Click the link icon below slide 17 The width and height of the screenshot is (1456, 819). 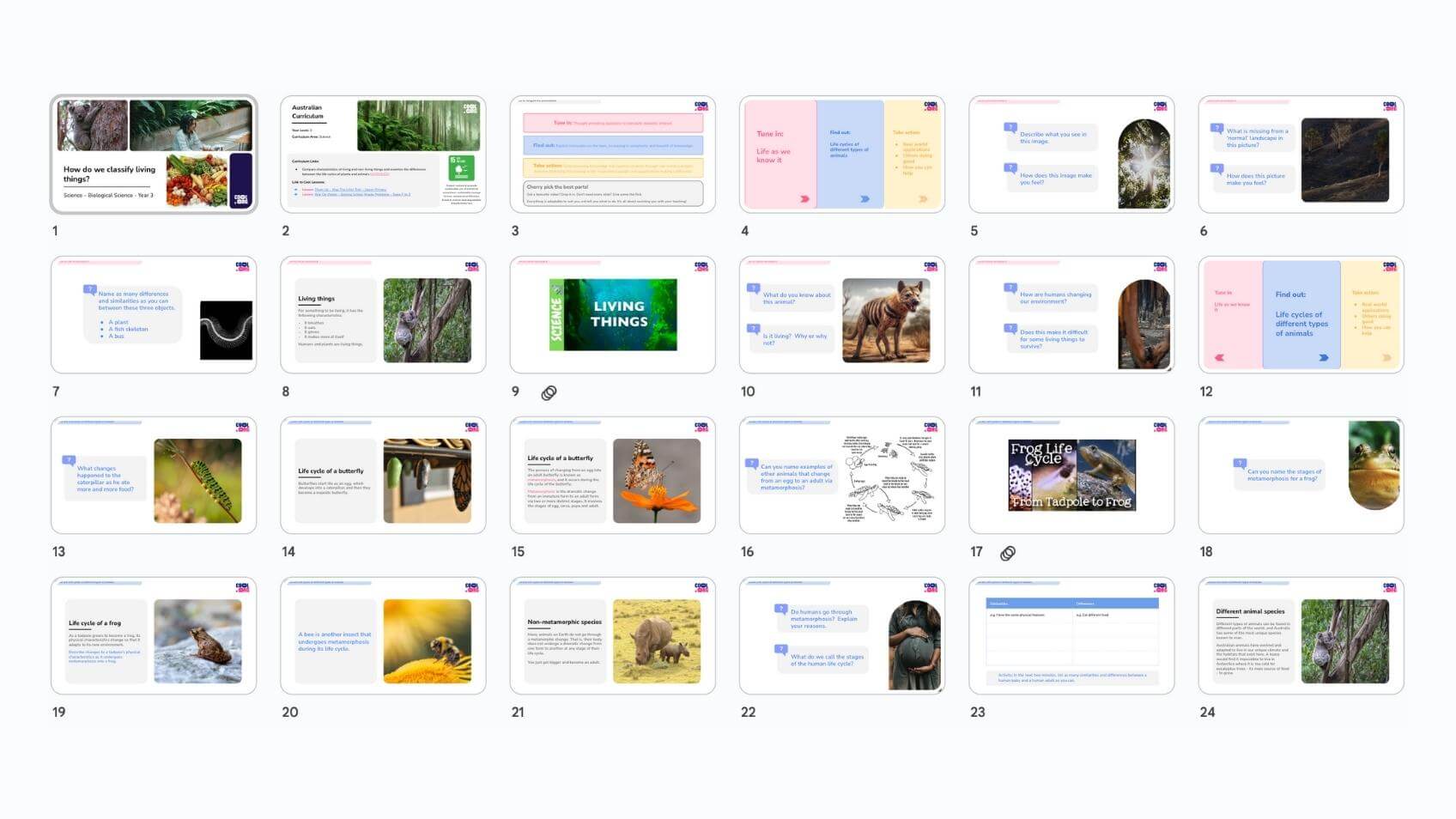pos(1008,553)
